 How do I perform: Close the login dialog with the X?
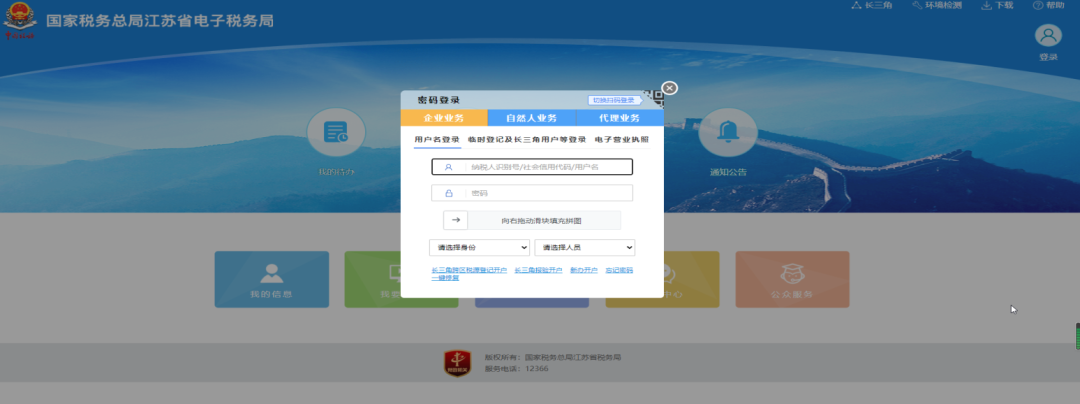coord(669,88)
